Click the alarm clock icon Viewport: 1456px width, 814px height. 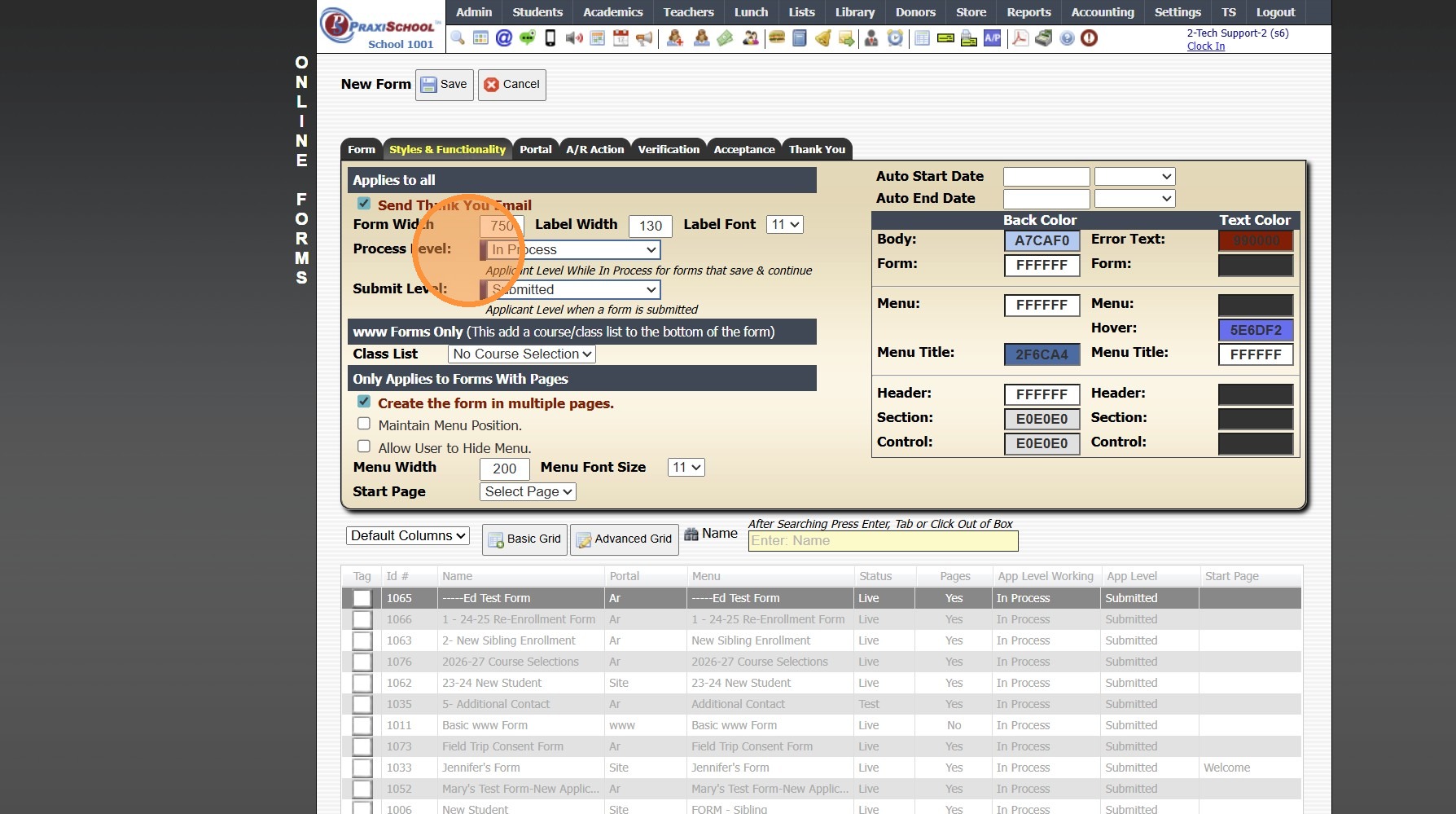tap(895, 37)
